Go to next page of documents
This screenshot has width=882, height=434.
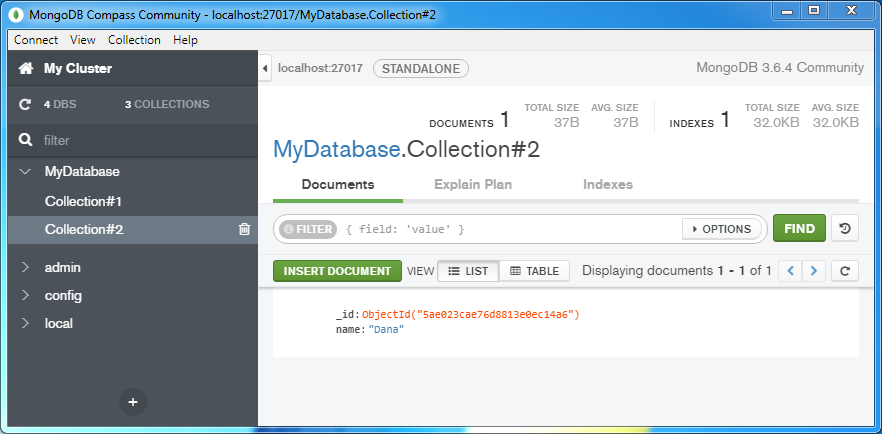point(813,271)
